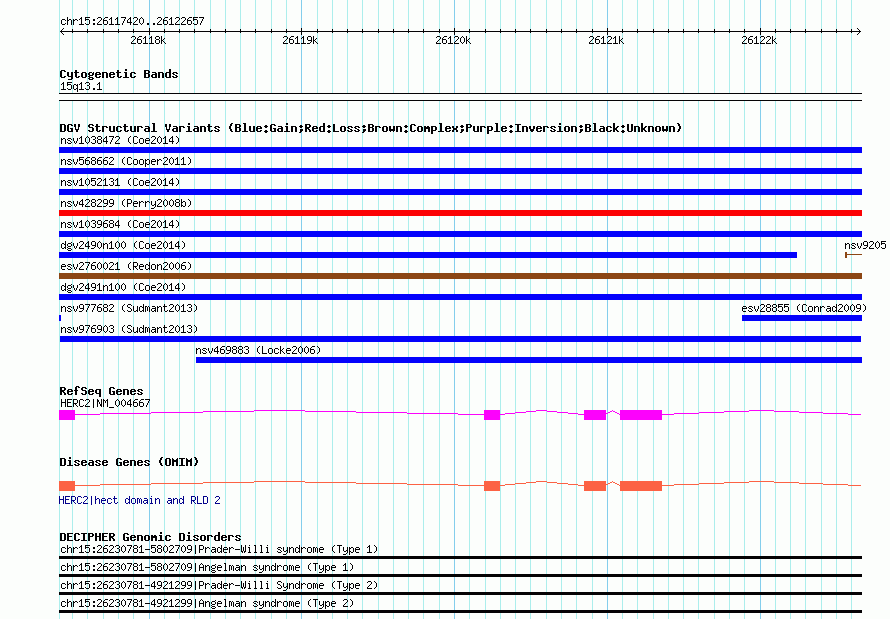Viewport: 890px width, 619px height.
Task: Click the ruler's left end arrow
Action: pyautogui.click(x=63, y=32)
